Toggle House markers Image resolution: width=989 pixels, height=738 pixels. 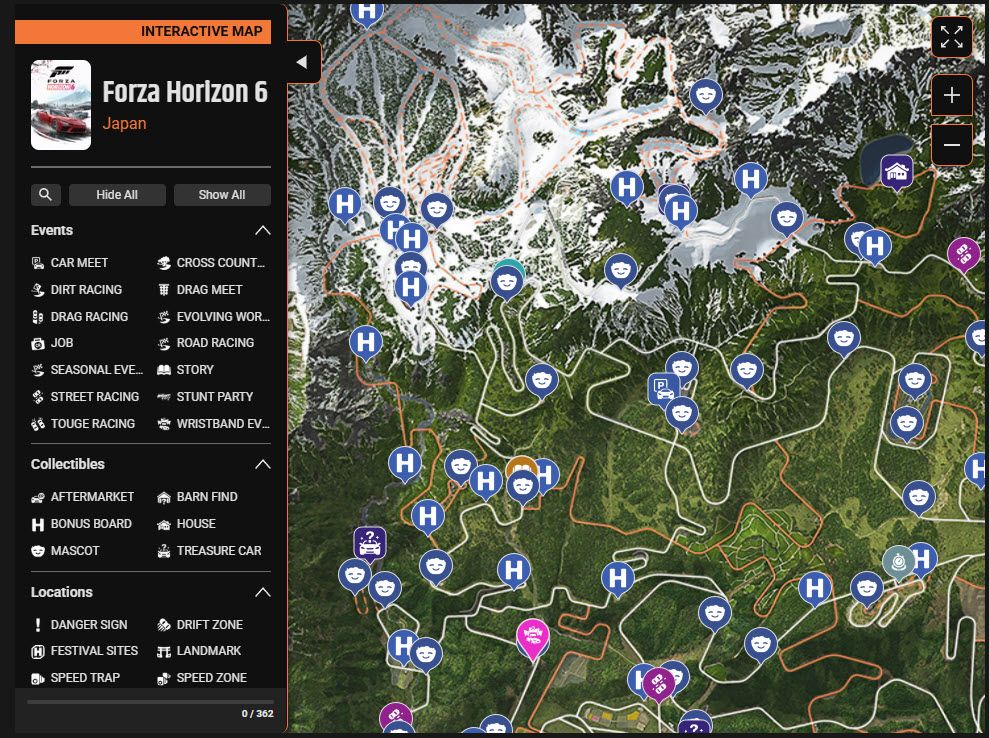186,524
